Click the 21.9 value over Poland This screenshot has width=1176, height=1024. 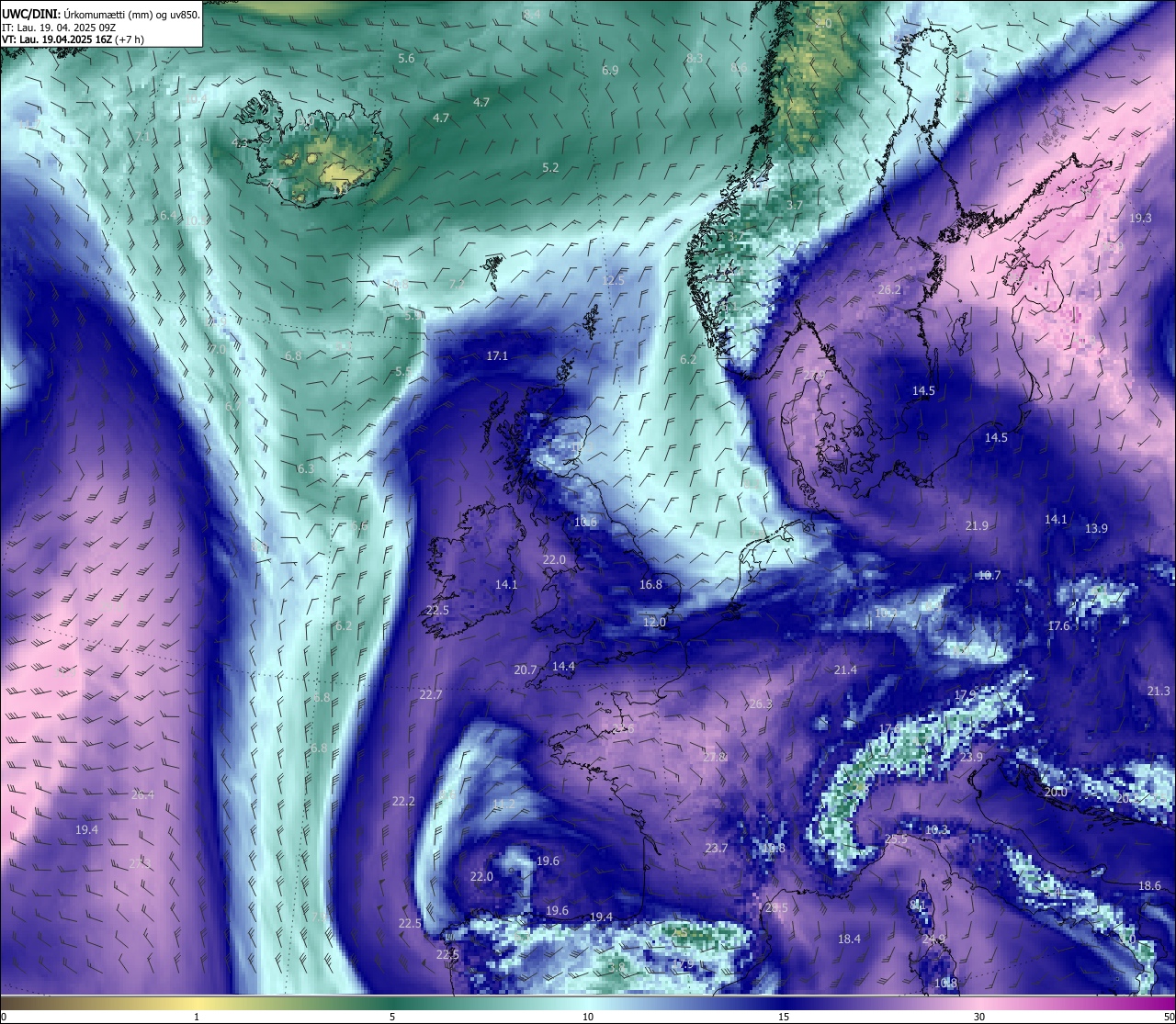coord(977,525)
